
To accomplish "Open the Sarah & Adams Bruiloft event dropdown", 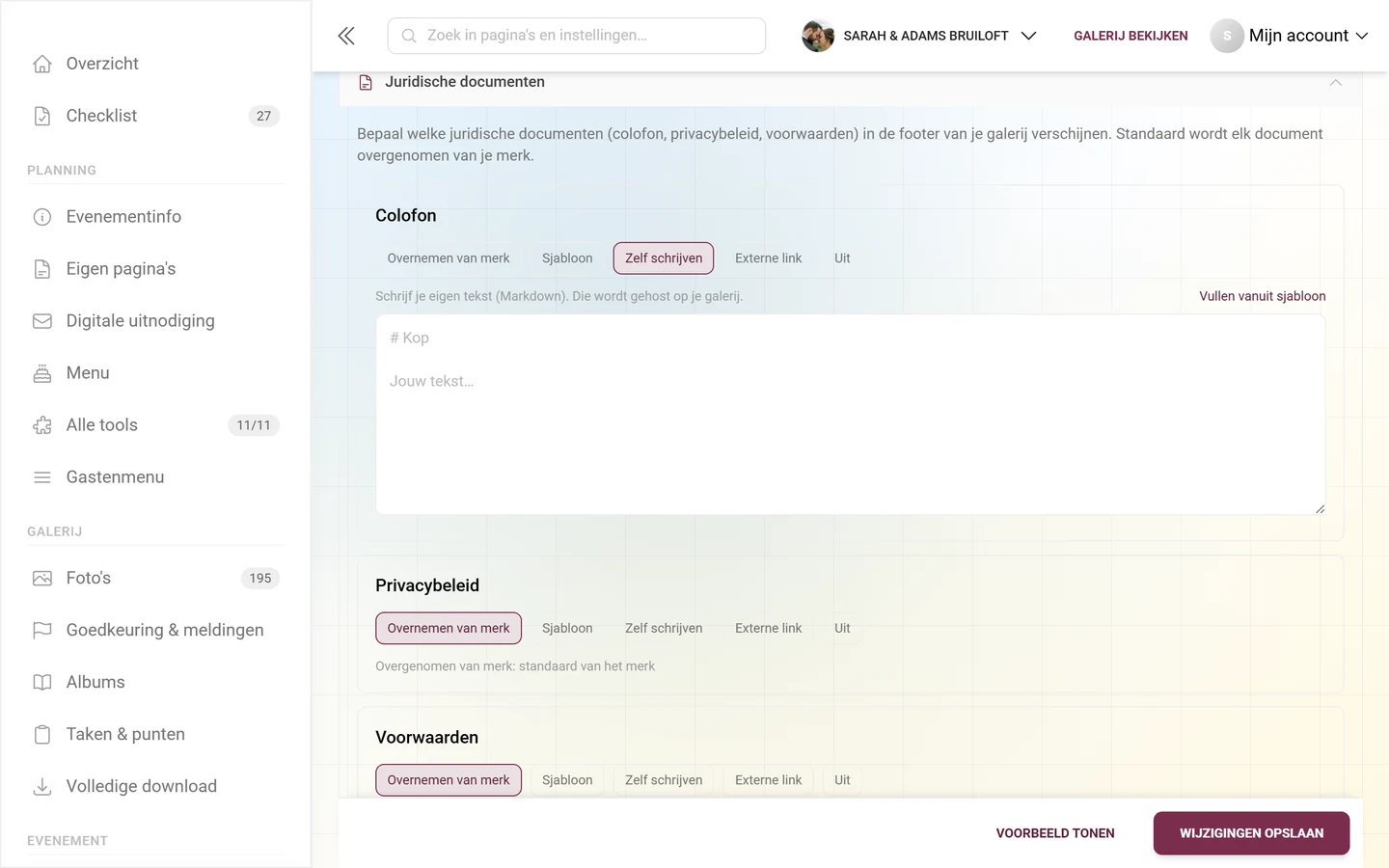I will pos(919,36).
